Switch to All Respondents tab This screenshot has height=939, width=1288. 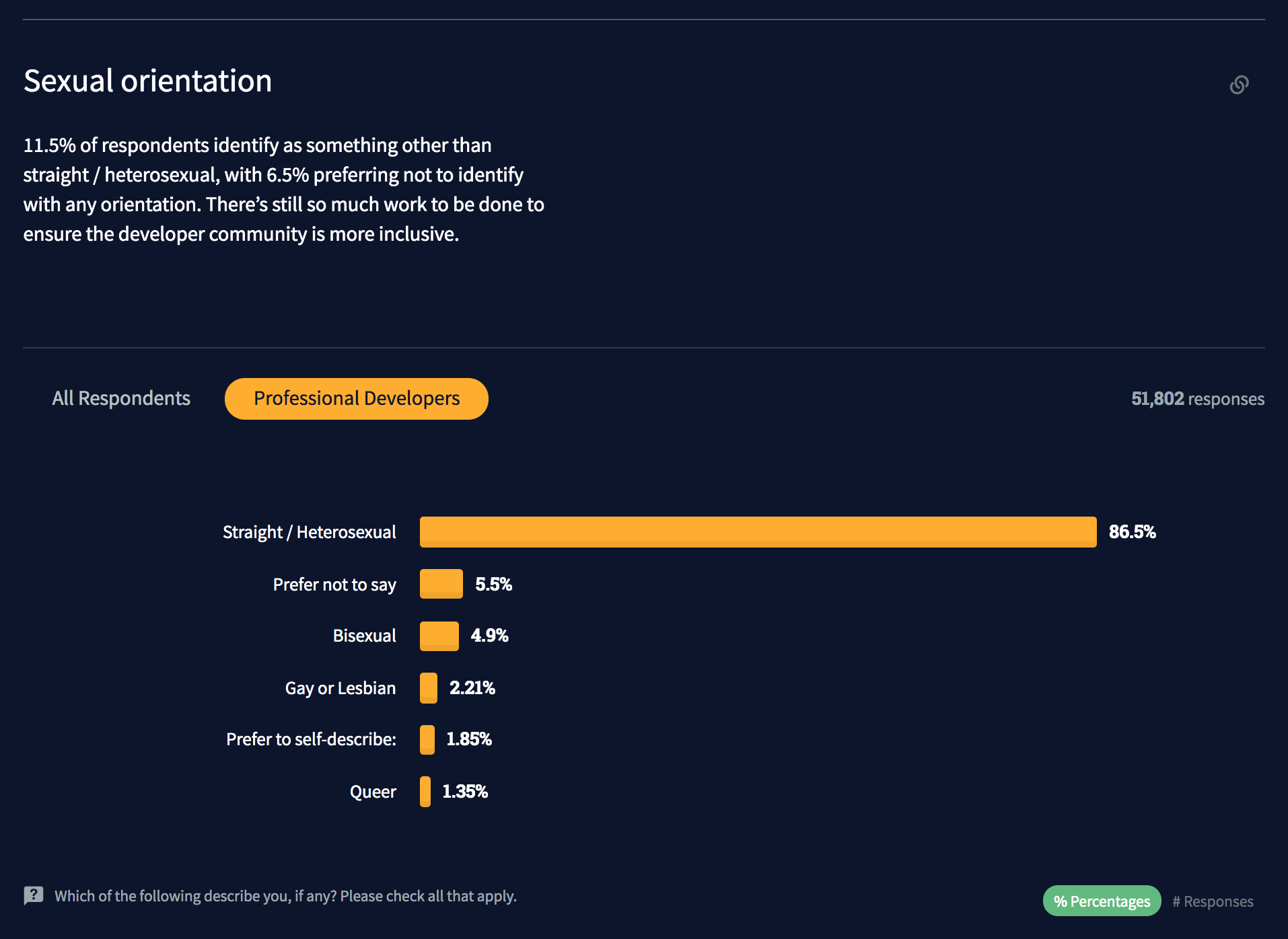pos(121,398)
